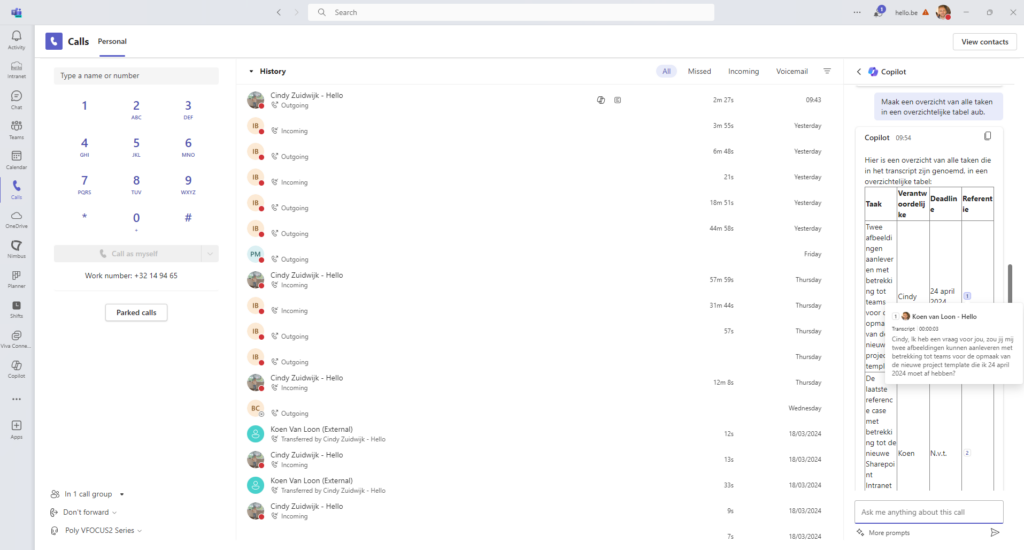
Task: Filter history to Missed calls
Action: click(699, 71)
